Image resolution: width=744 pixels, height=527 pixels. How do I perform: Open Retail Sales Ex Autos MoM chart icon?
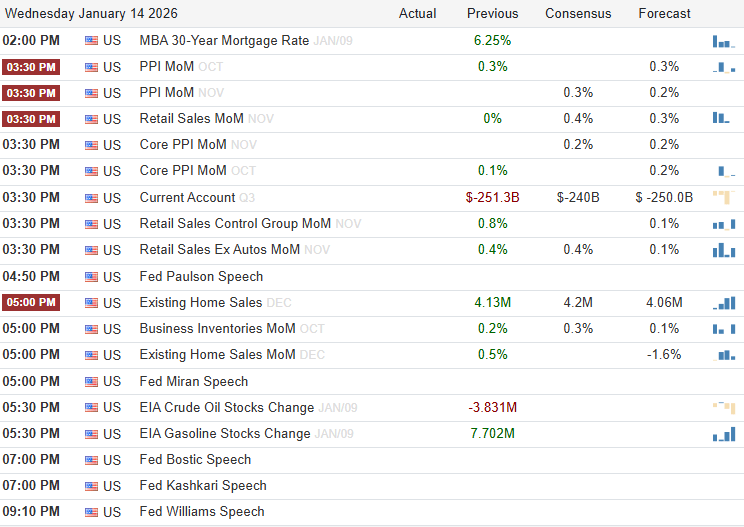723,250
